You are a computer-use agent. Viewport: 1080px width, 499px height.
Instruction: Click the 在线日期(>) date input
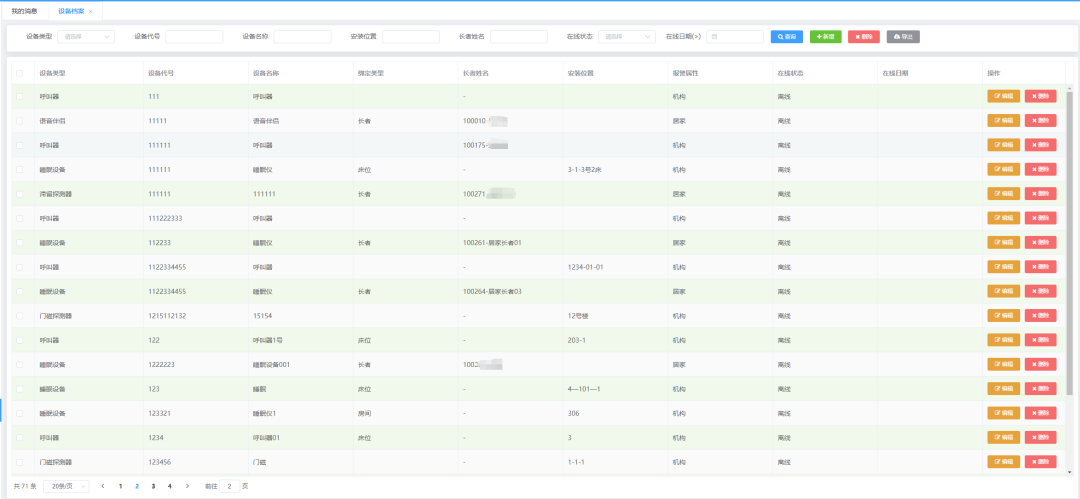pyautogui.click(x=735, y=37)
